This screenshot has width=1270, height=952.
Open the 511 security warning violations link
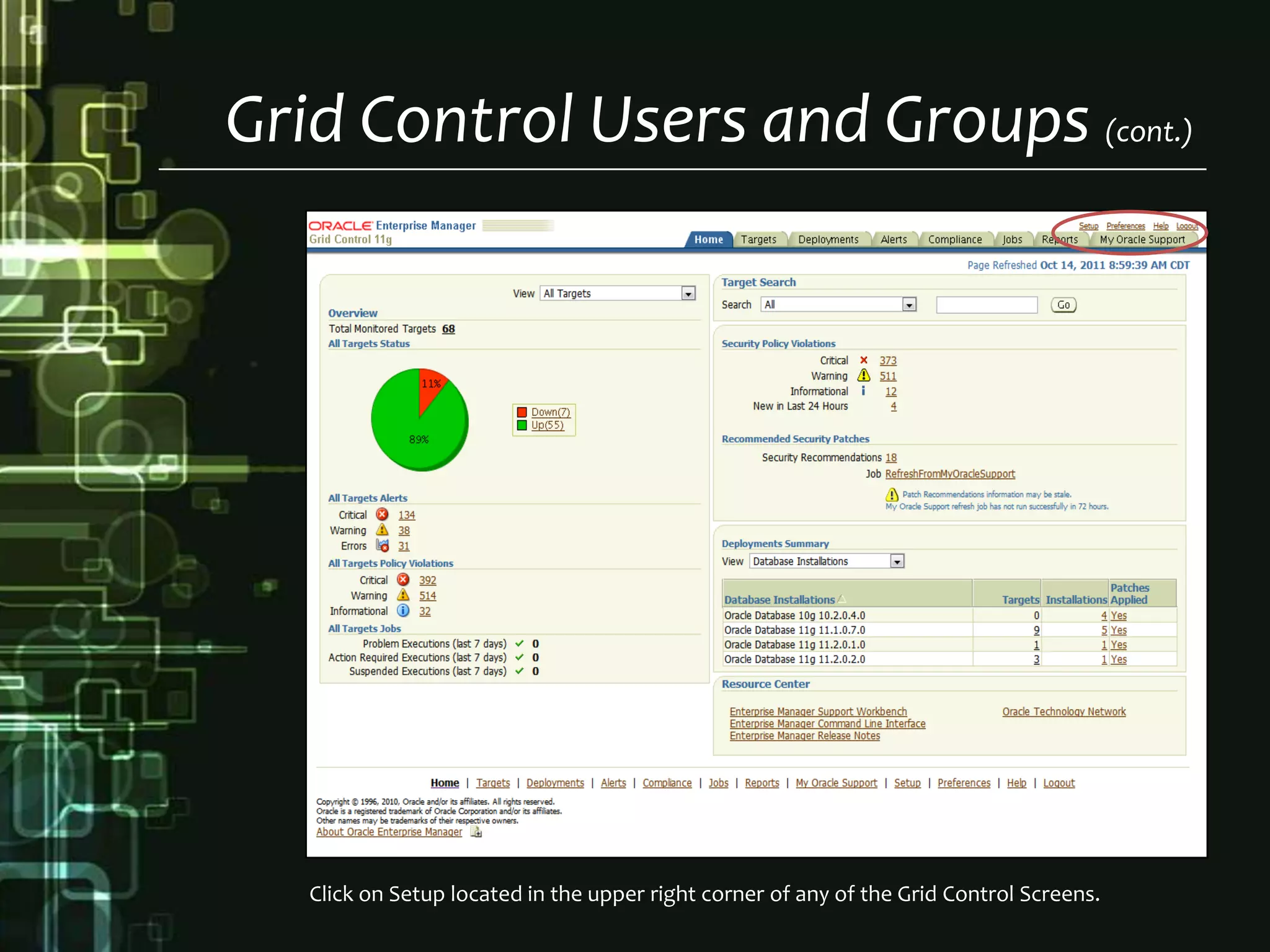[888, 376]
